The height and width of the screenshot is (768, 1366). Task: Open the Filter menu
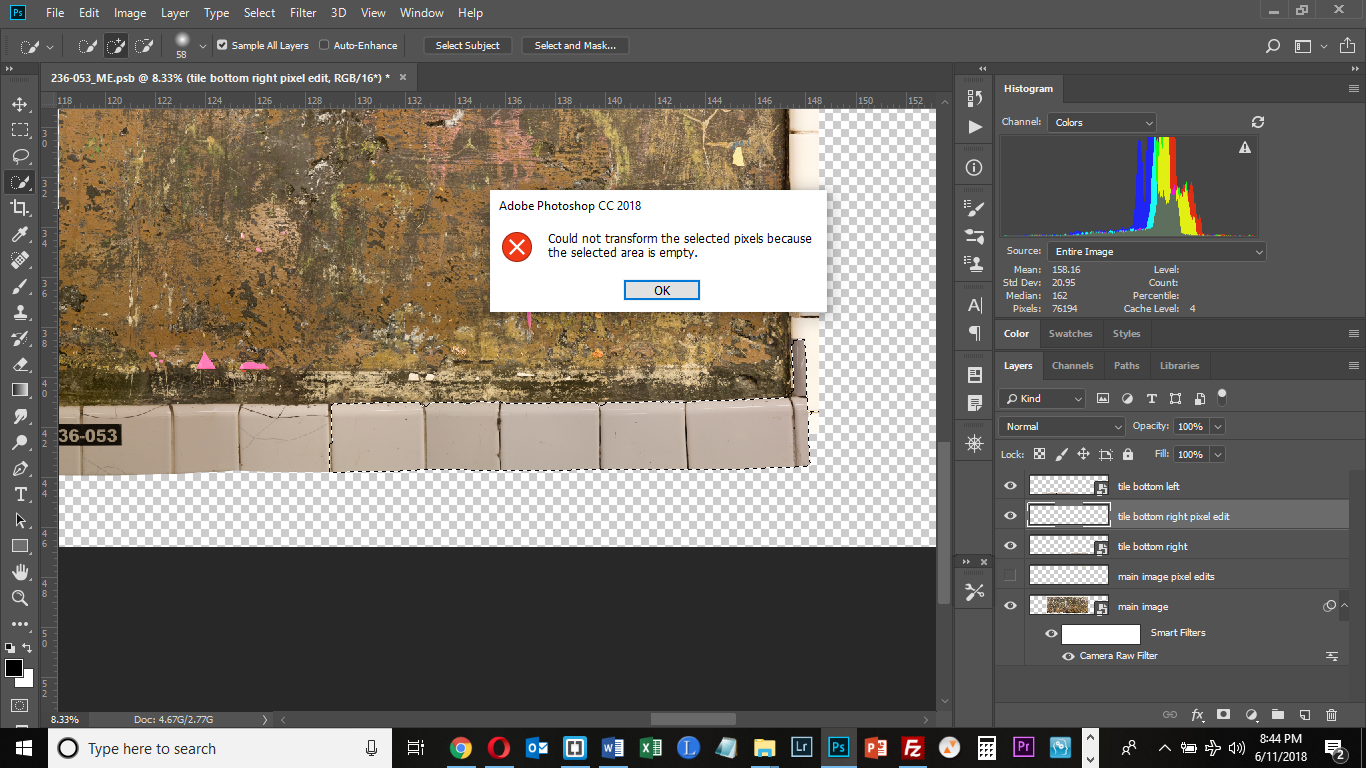(x=302, y=13)
